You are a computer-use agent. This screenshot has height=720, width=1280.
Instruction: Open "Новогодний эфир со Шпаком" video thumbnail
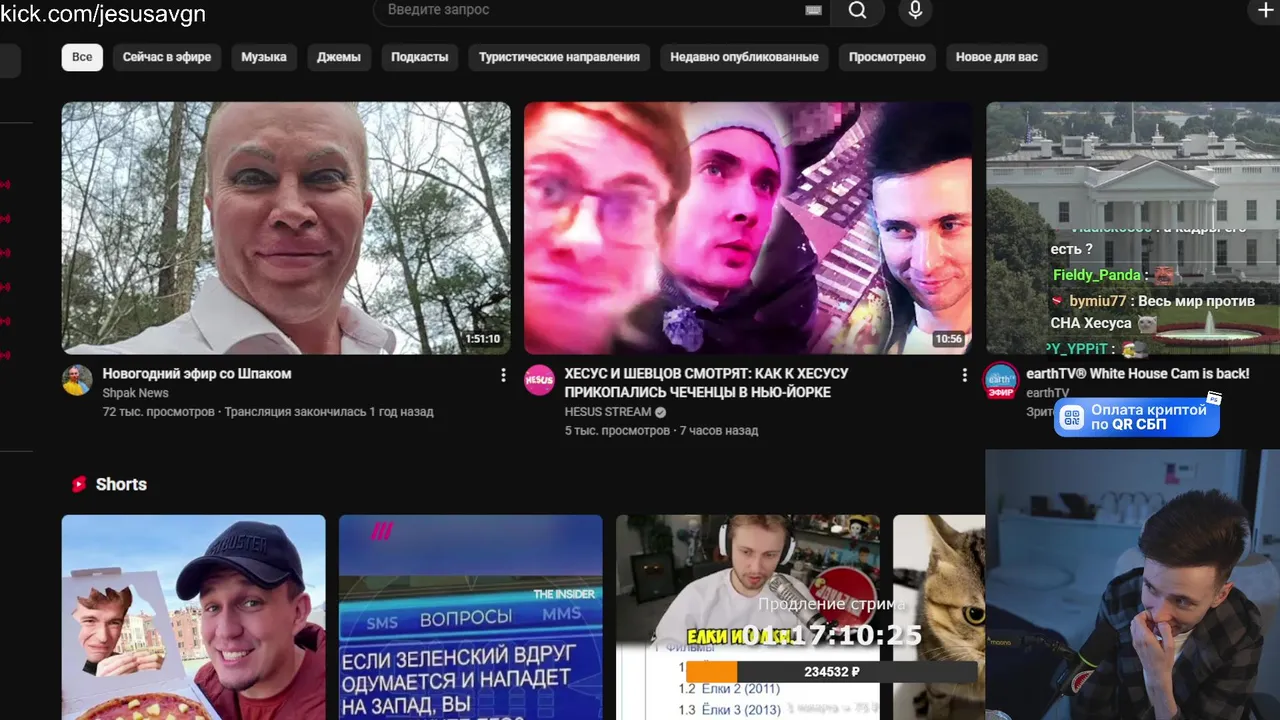point(286,228)
